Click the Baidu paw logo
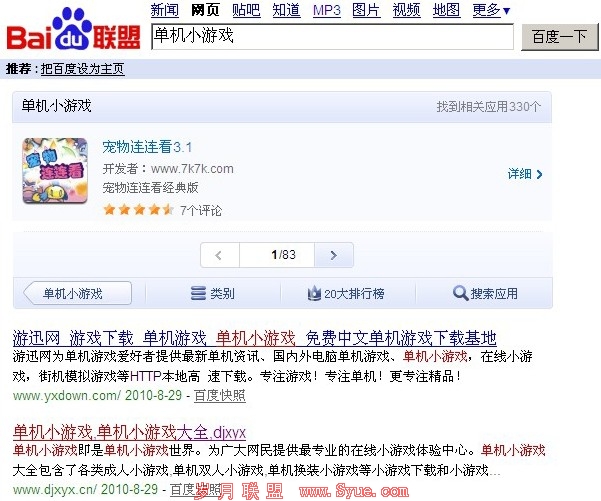Image resolution: width=601 pixels, height=501 pixels. (73, 30)
